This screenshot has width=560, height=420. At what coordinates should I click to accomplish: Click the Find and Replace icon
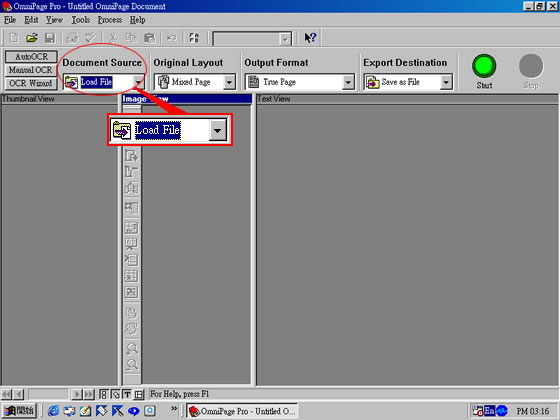[194, 38]
